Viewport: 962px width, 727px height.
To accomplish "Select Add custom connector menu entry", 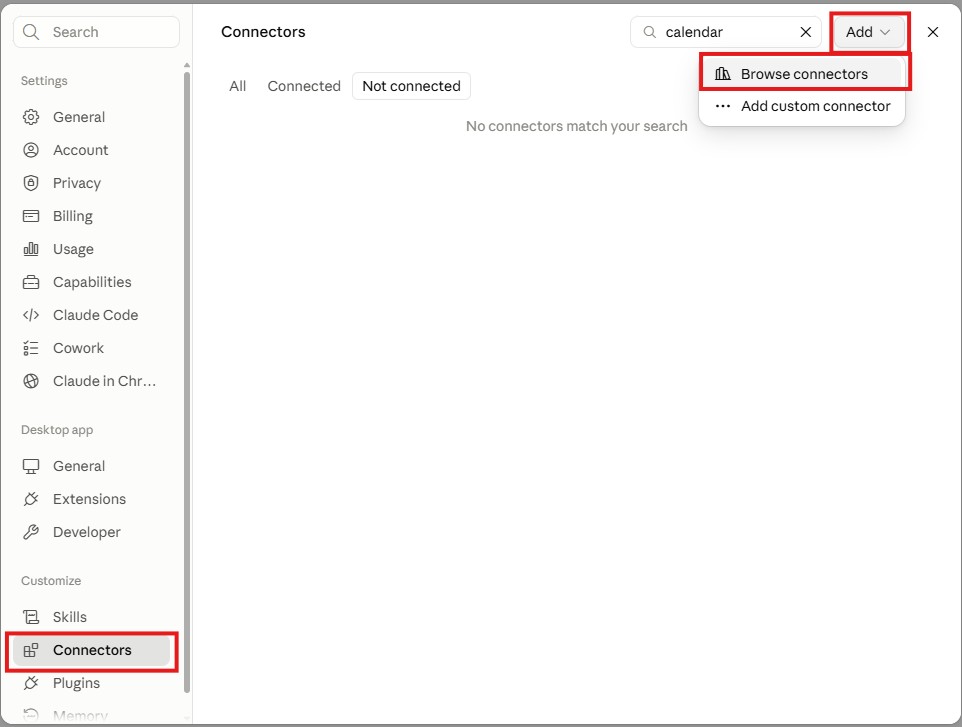I will 802,106.
